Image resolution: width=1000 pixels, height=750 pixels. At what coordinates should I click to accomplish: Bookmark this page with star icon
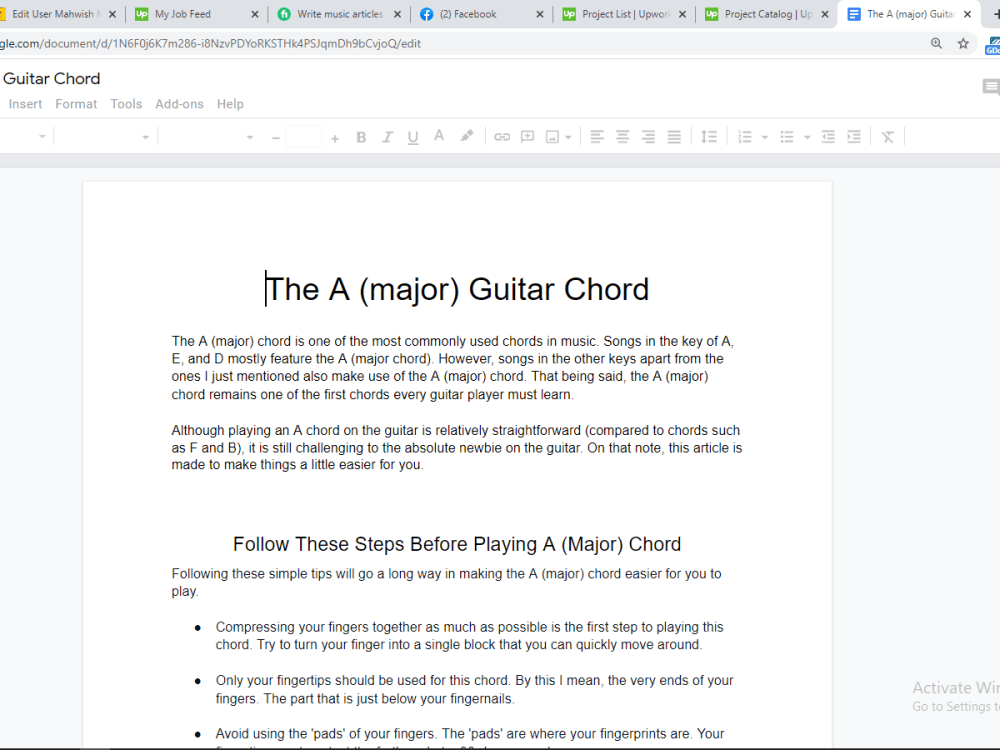tap(963, 43)
